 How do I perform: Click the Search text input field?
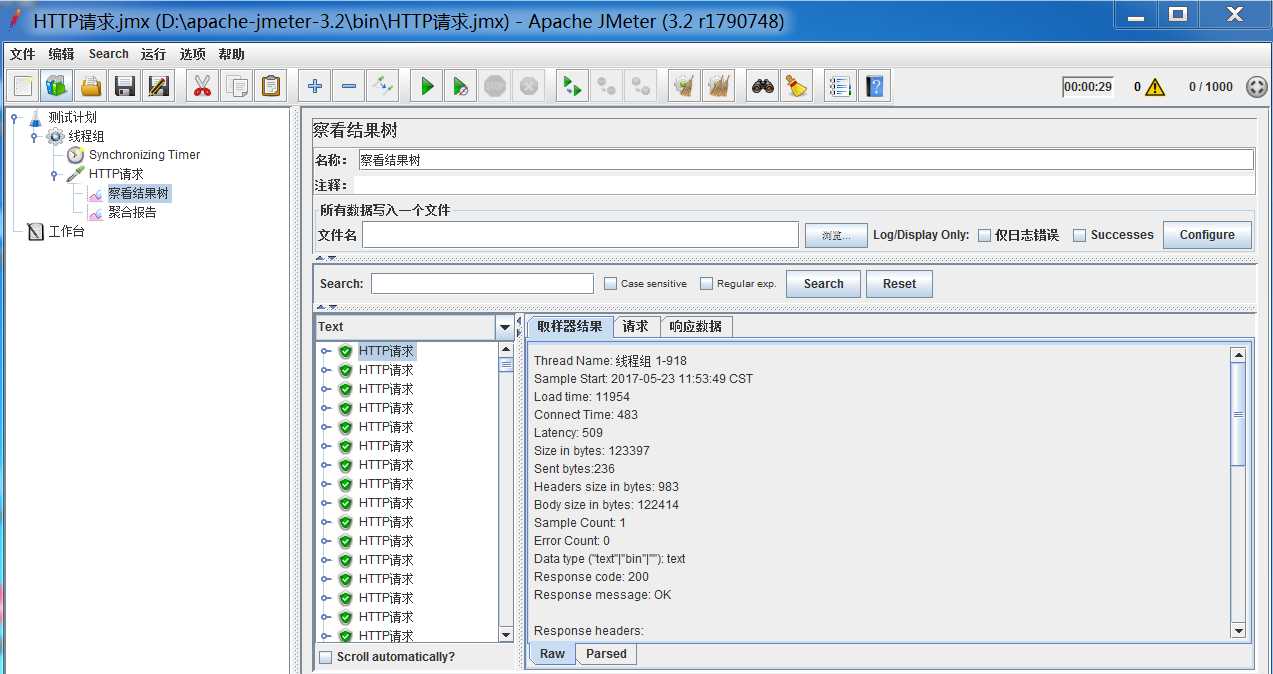tap(482, 284)
